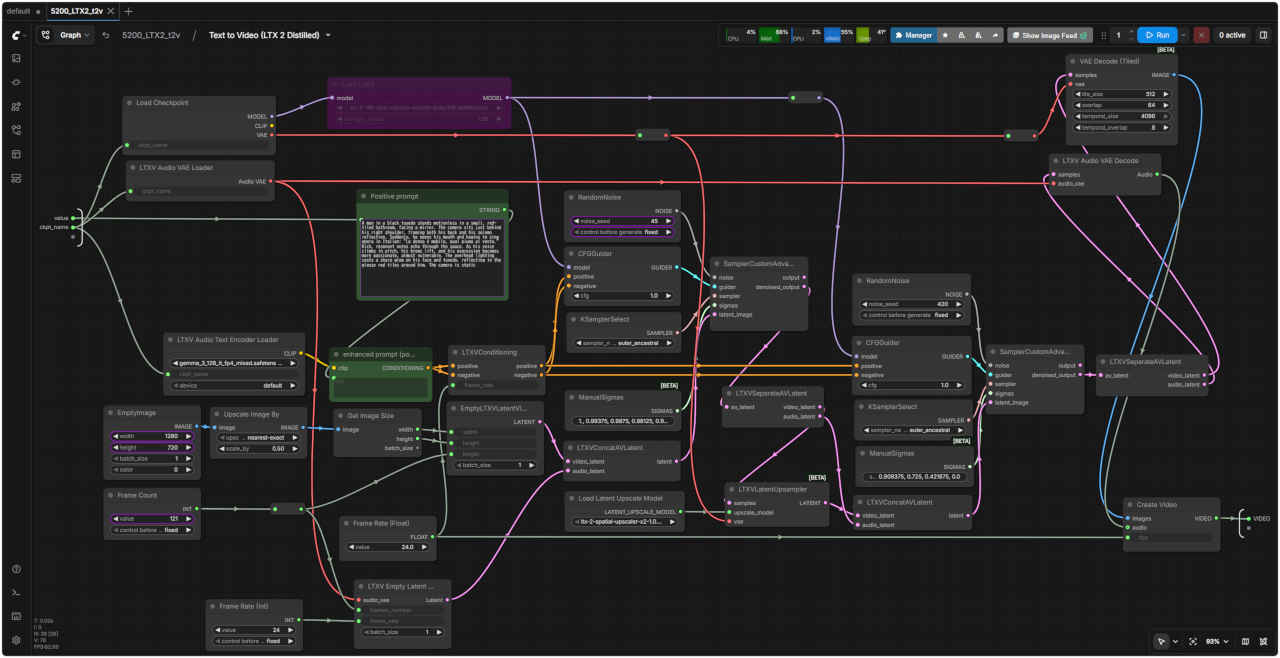Adjust first CFGGuider cfg 1.0 value
The image size is (1280, 658).
tap(622, 296)
